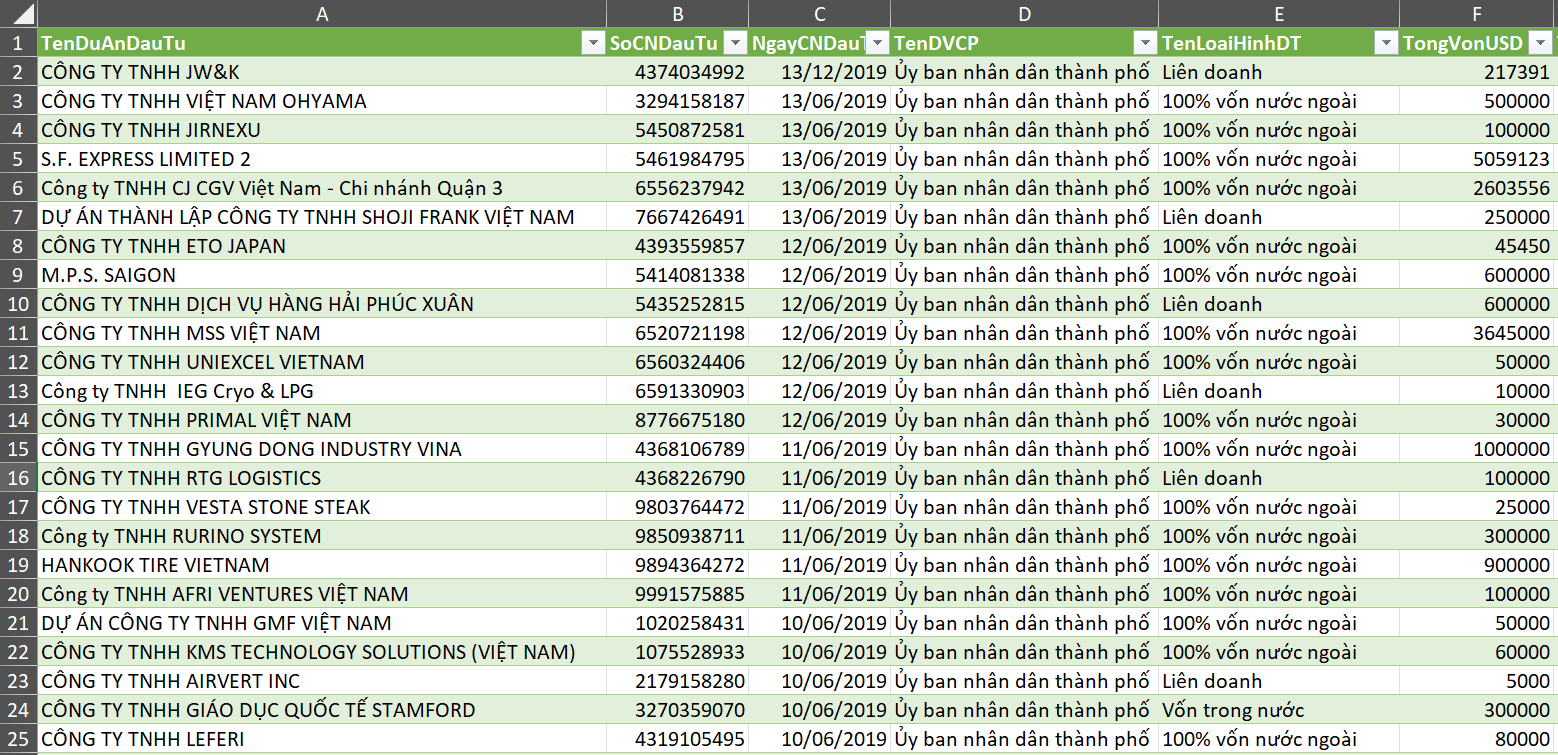Select cell CÔNG TY TNHH VESTA STONE STEAK
Image resolution: width=1558 pixels, height=755 pixels.
point(321,507)
